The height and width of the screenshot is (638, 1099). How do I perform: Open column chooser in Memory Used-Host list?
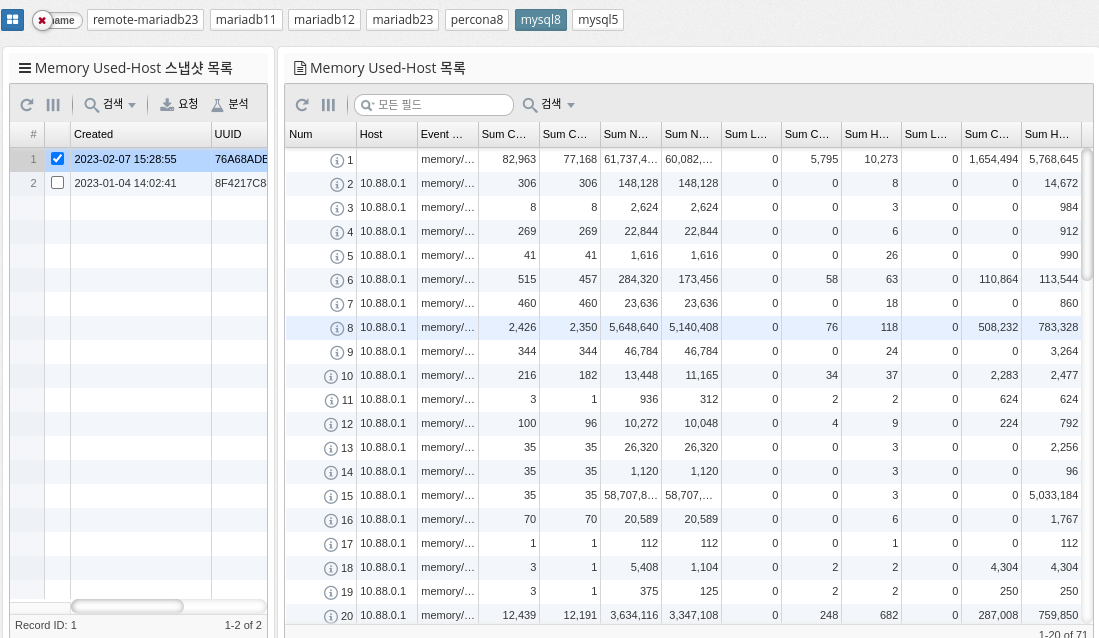[x=328, y=104]
